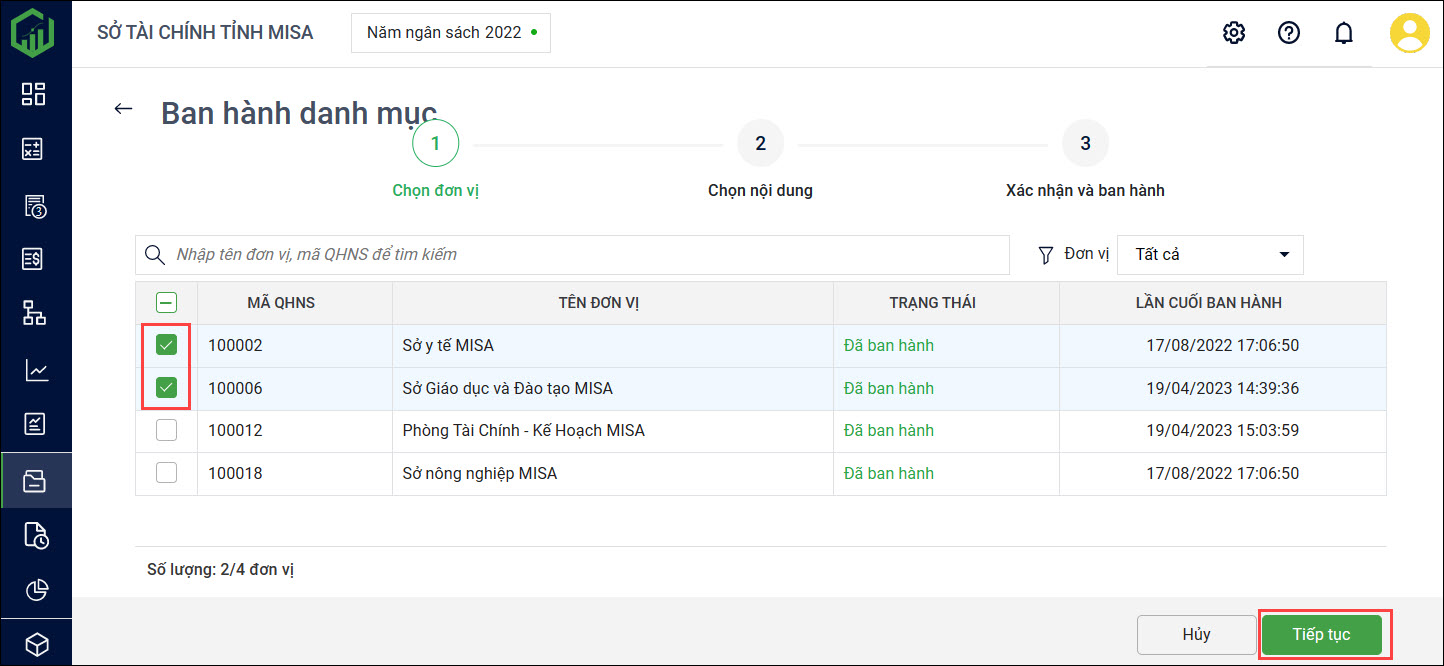Open the user avatar account menu
This screenshot has width=1444, height=666.
coord(1409,33)
